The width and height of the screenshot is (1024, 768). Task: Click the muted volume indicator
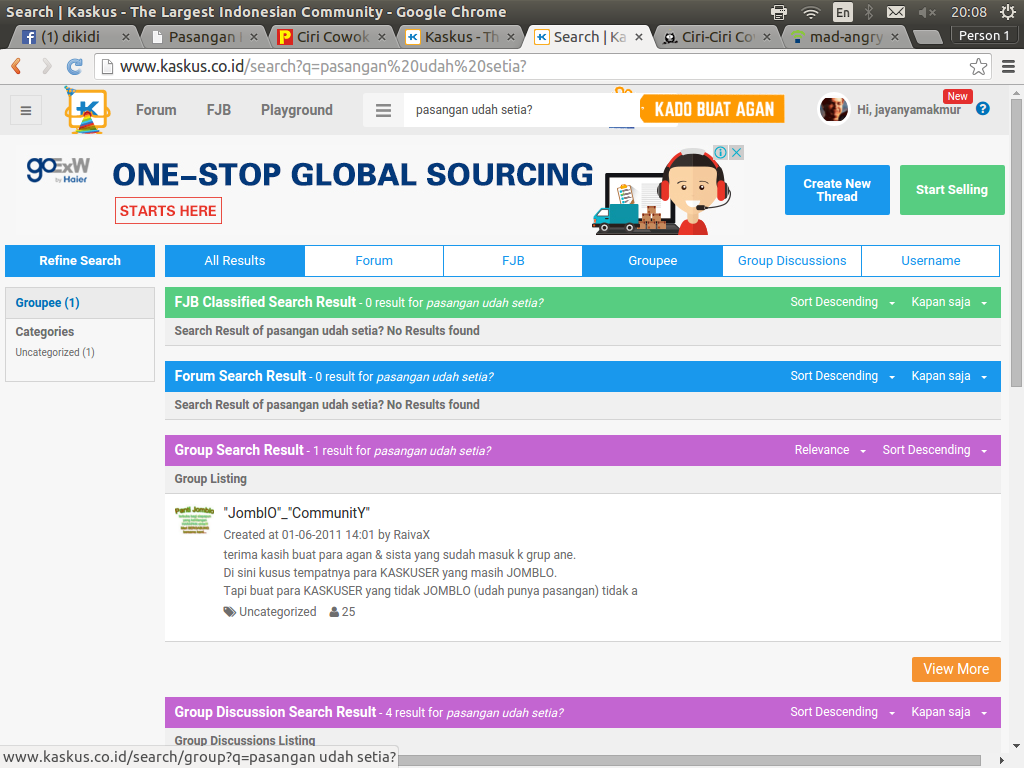click(x=927, y=12)
